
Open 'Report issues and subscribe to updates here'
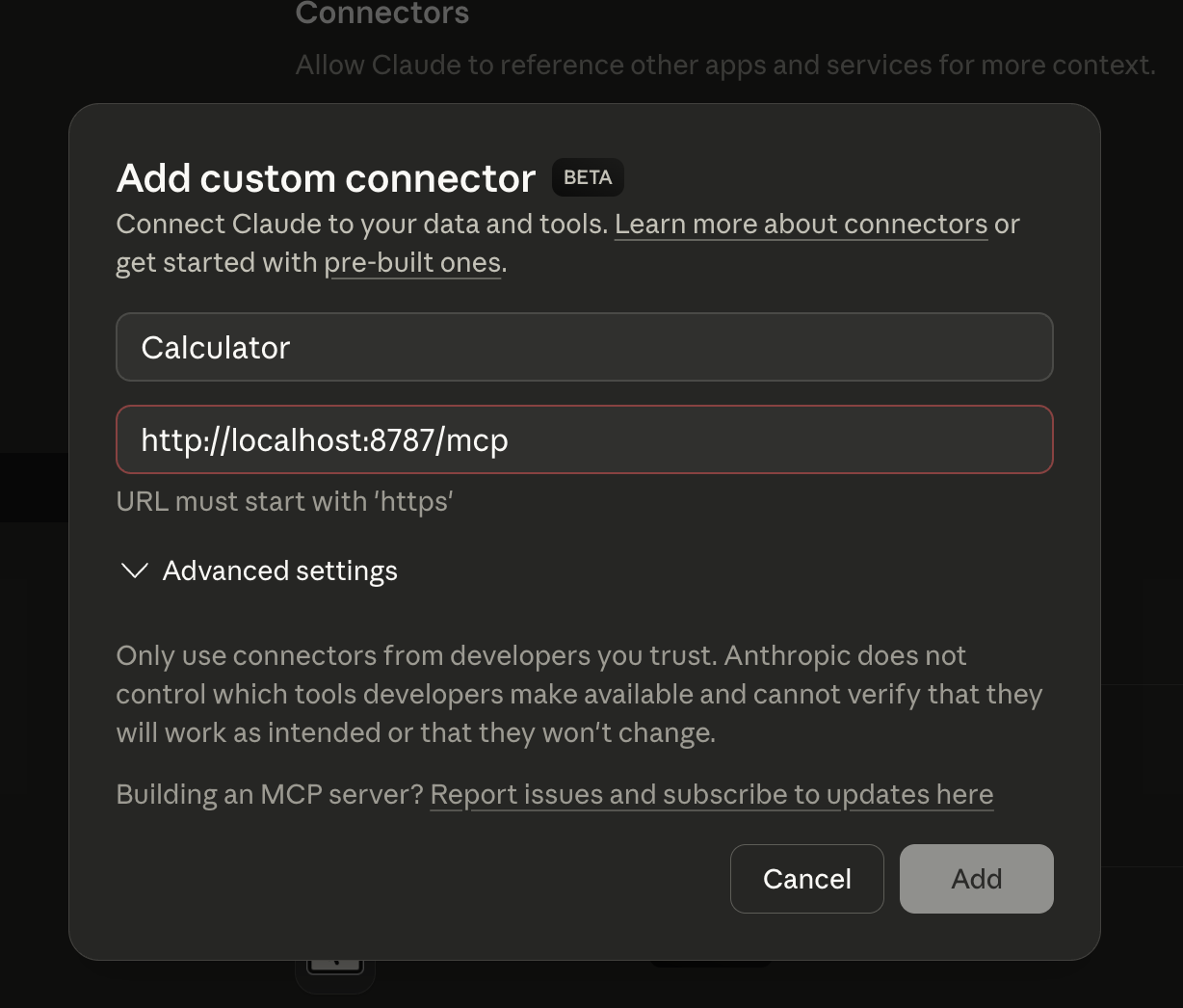pyautogui.click(x=713, y=794)
